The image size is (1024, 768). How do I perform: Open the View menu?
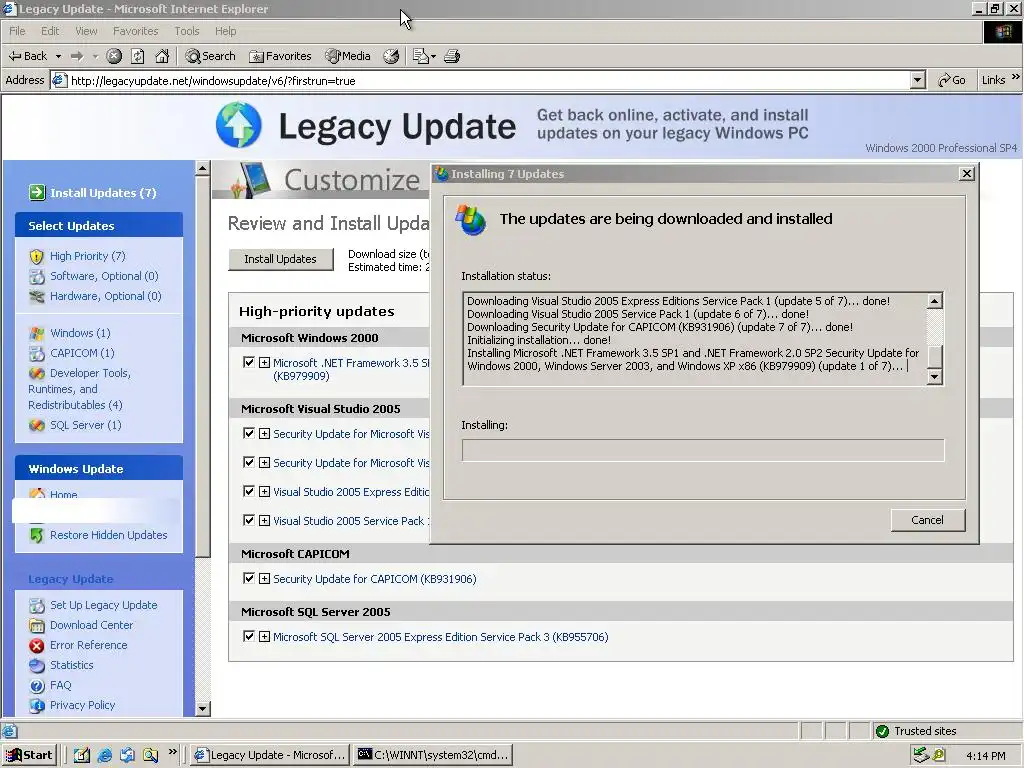click(86, 31)
